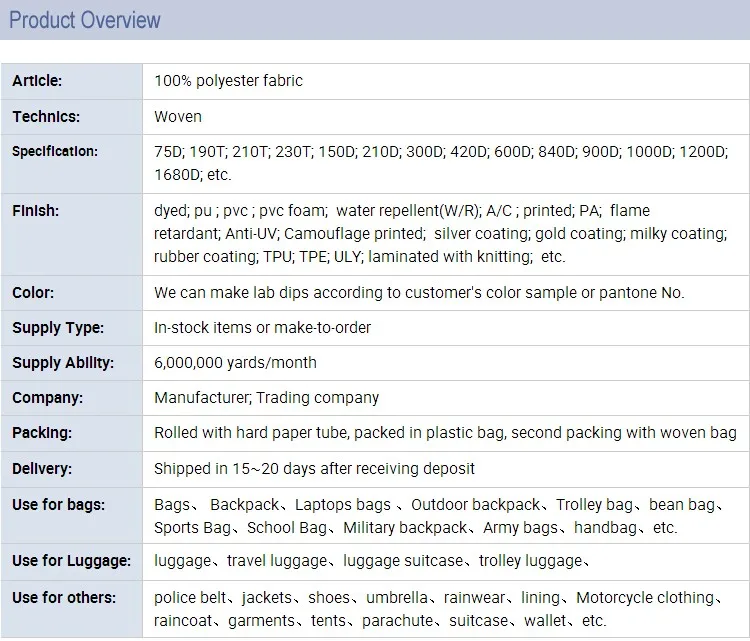The height and width of the screenshot is (641, 750).
Task: Click the Product Overview heading
Action: (x=85, y=20)
